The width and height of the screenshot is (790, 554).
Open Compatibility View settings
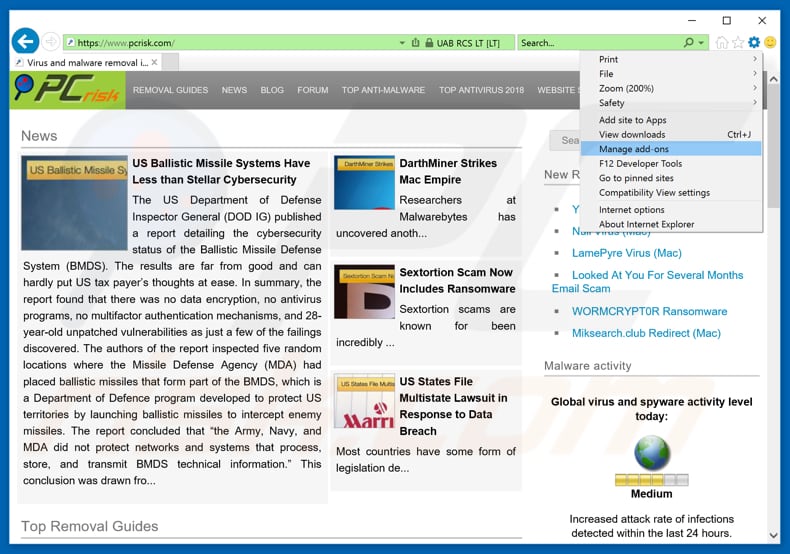click(671, 193)
